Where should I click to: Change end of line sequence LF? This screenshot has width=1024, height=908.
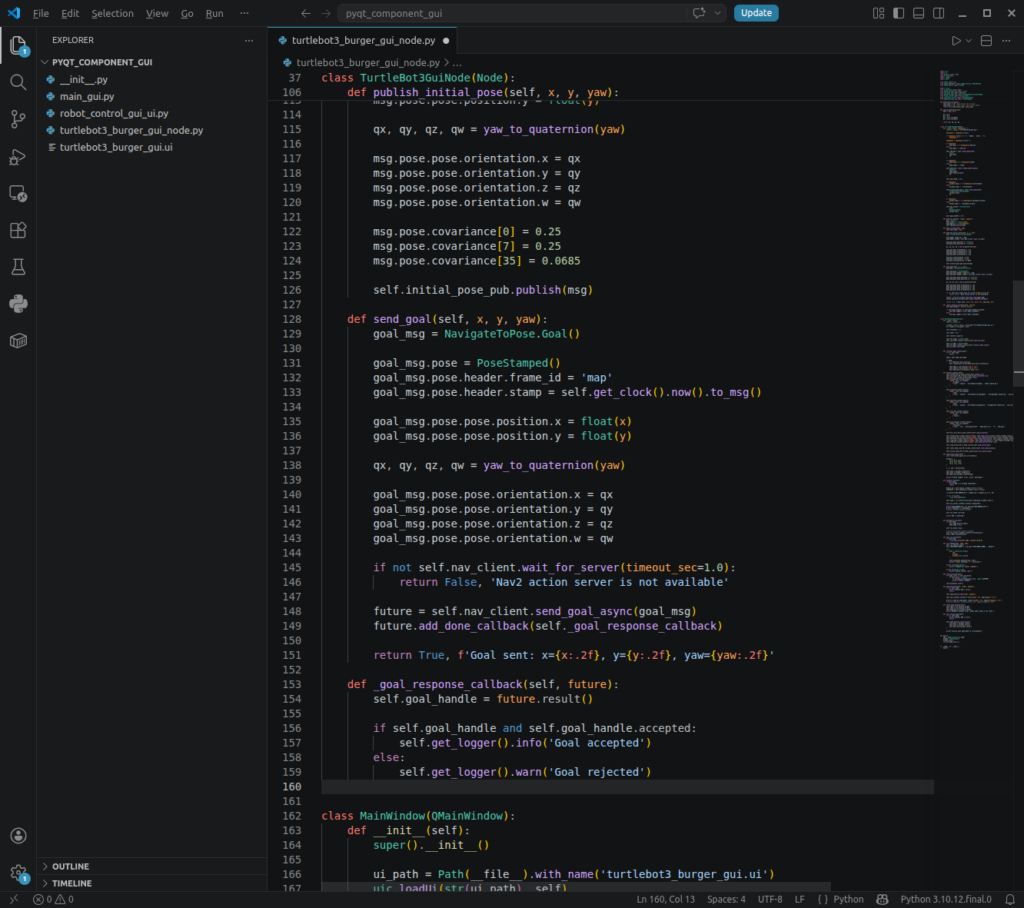799,900
